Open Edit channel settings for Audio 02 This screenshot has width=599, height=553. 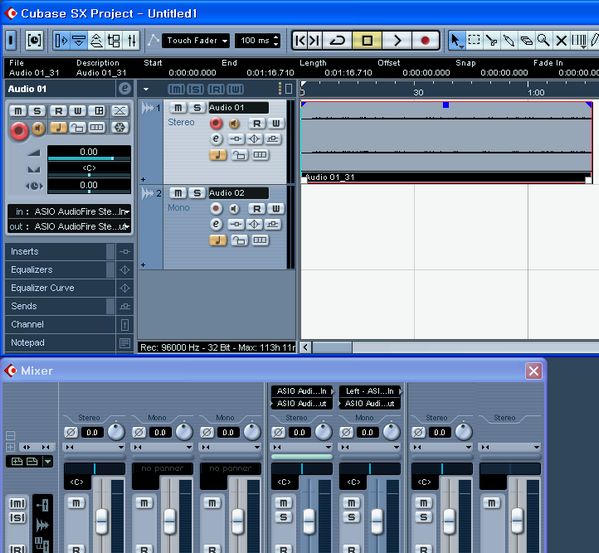(x=216, y=224)
